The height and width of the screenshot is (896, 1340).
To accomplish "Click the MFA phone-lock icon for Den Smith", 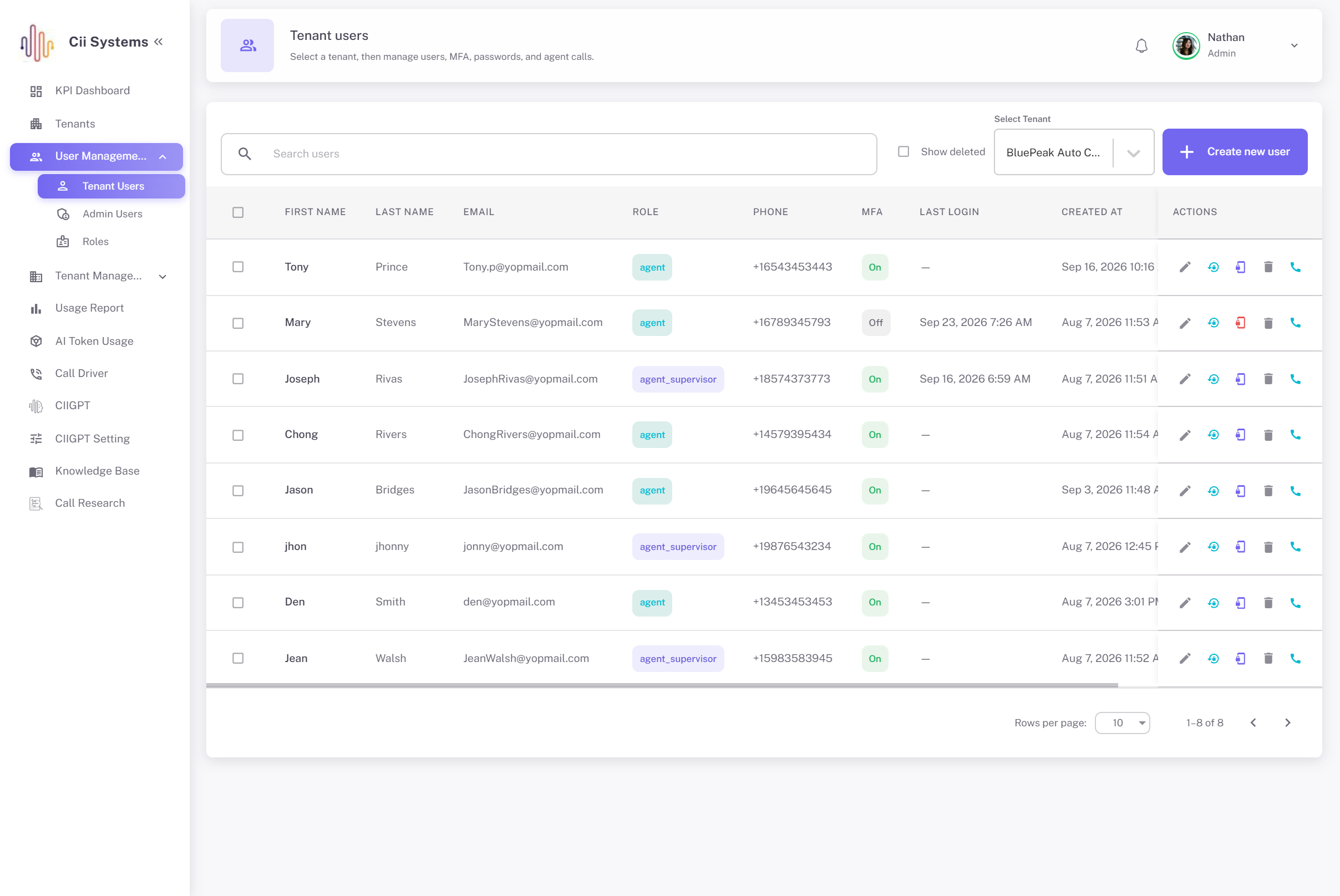I will pyautogui.click(x=1241, y=603).
